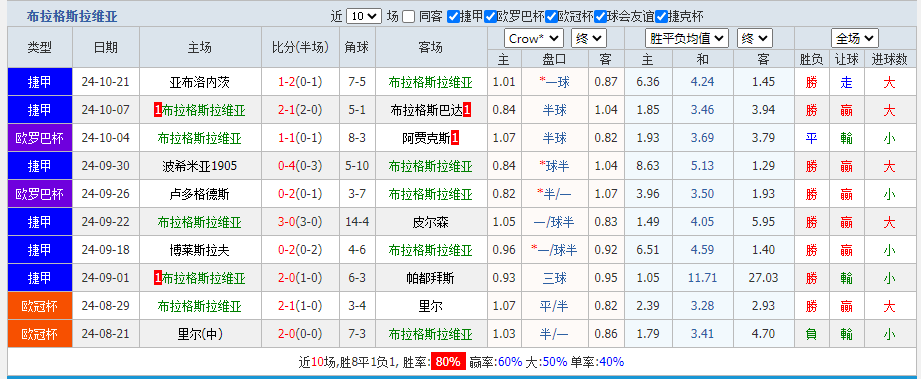Click date 24-09-18 cell
The height and width of the screenshot is (379, 921).
coord(106,251)
